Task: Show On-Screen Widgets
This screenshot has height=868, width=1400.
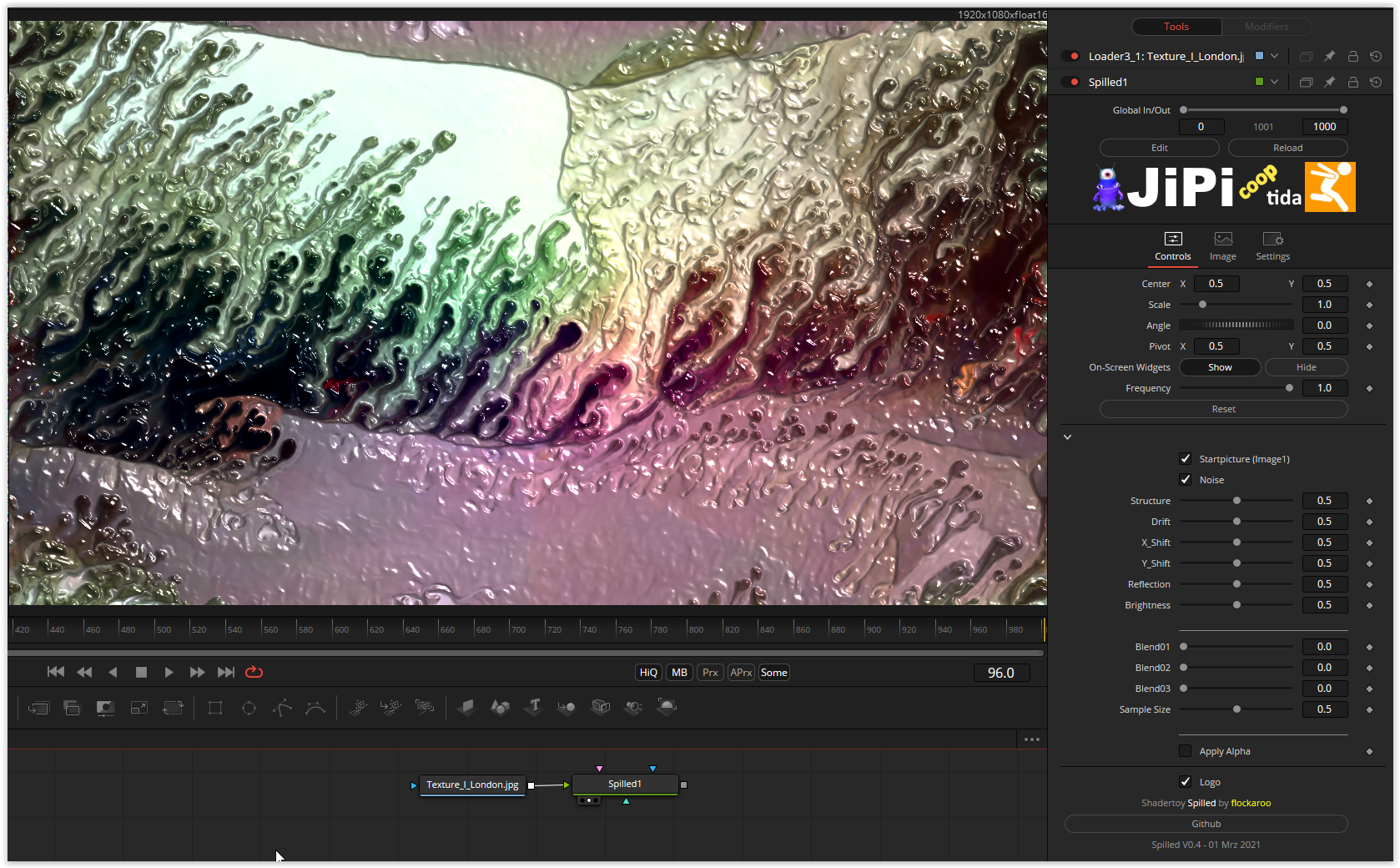Action: pyautogui.click(x=1220, y=367)
